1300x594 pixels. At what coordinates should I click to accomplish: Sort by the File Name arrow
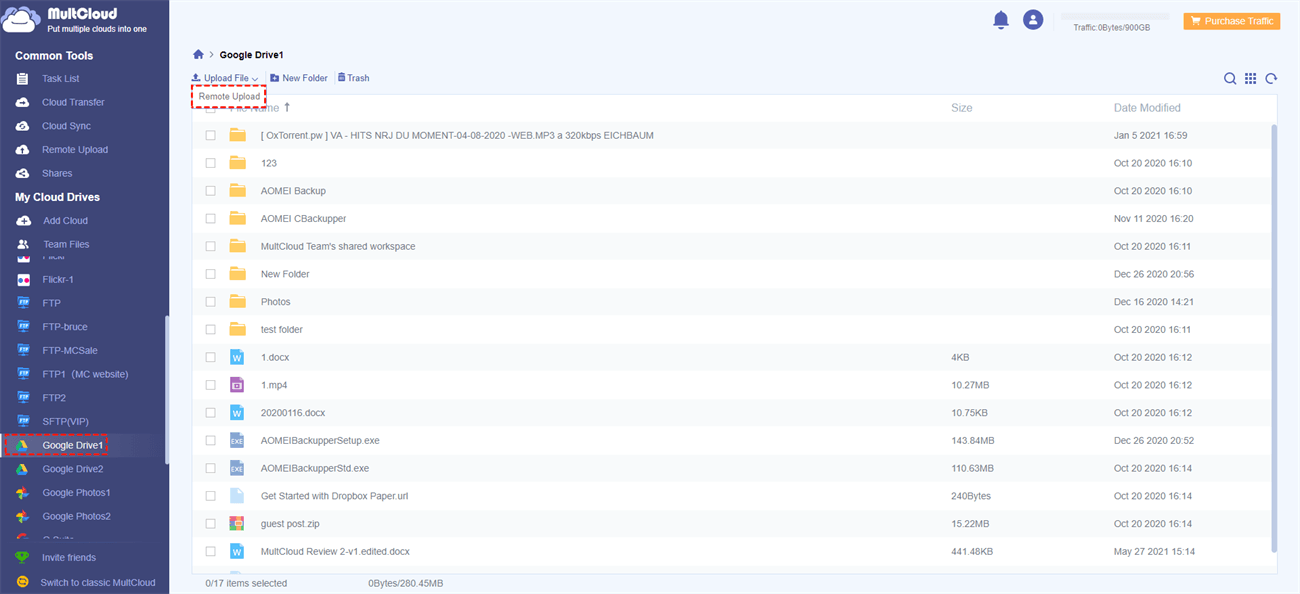pos(287,107)
